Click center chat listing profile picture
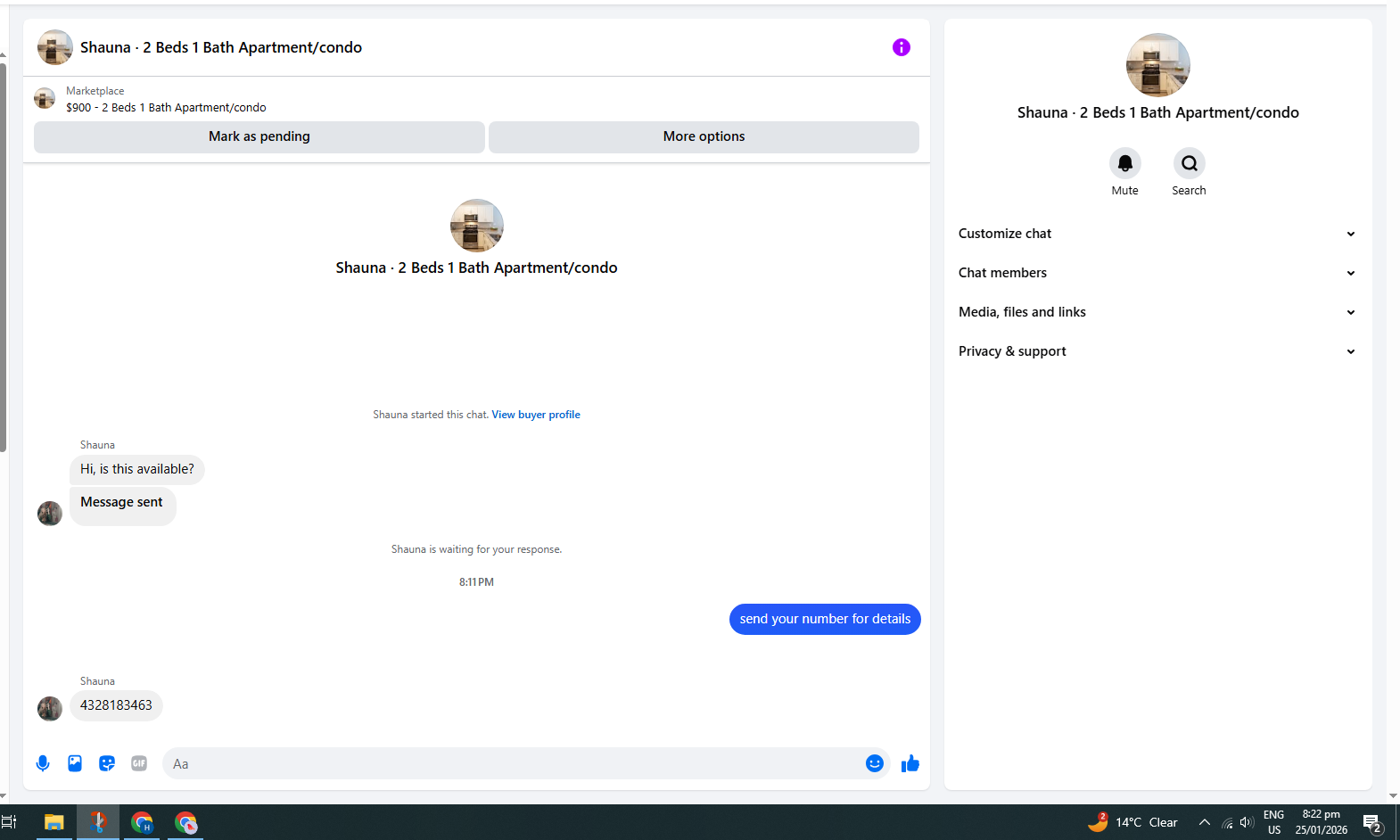This screenshot has width=1400, height=840. tap(477, 226)
